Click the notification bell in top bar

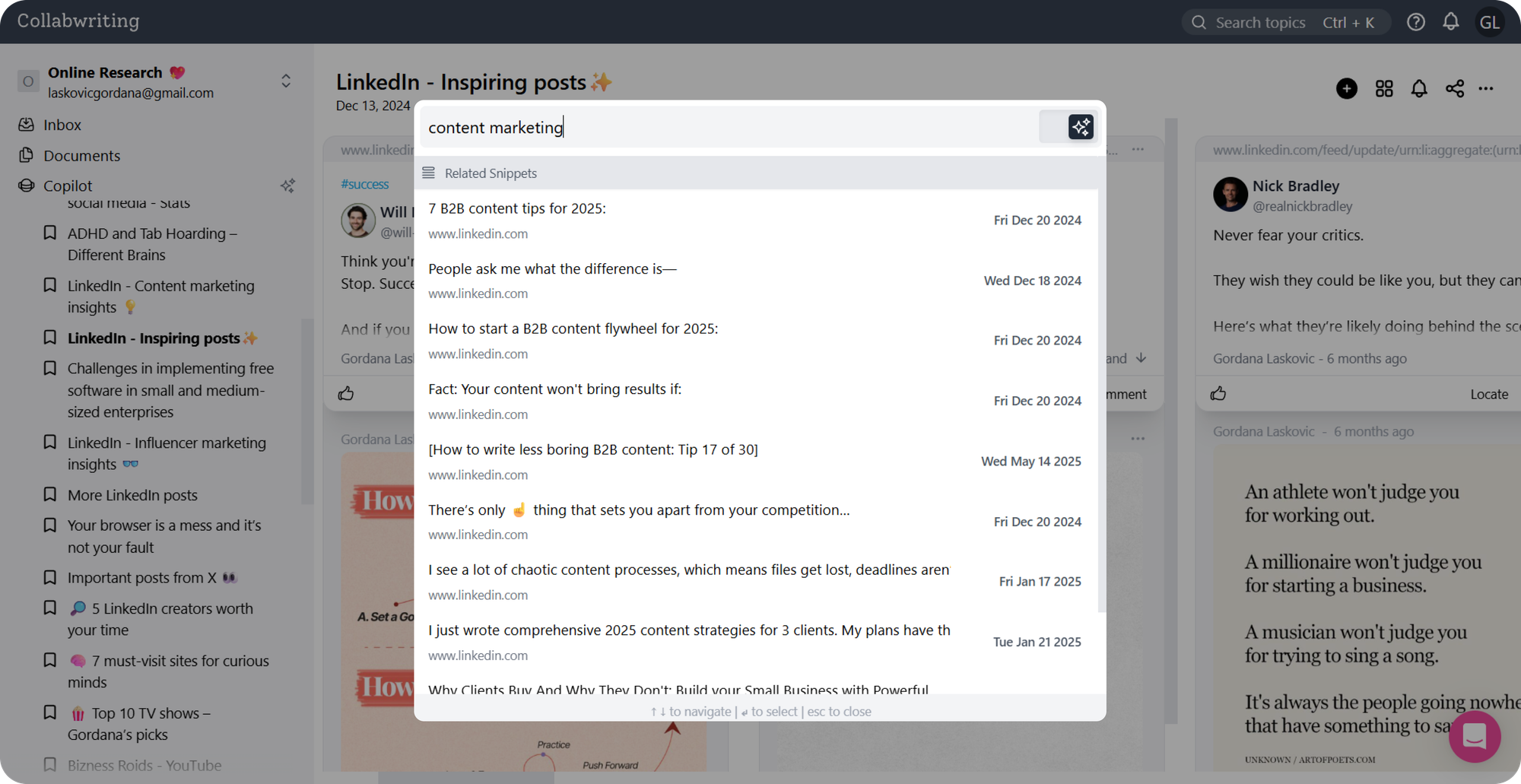(x=1450, y=22)
